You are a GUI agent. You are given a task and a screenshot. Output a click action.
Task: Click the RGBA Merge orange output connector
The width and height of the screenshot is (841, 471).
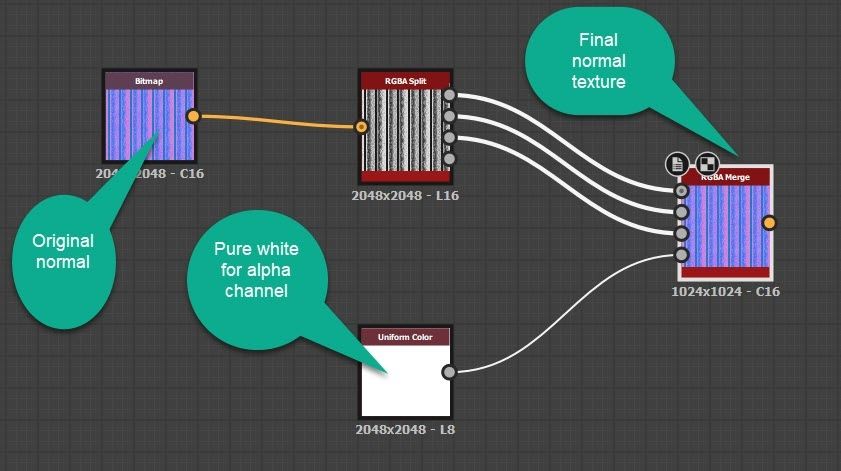pos(769,223)
